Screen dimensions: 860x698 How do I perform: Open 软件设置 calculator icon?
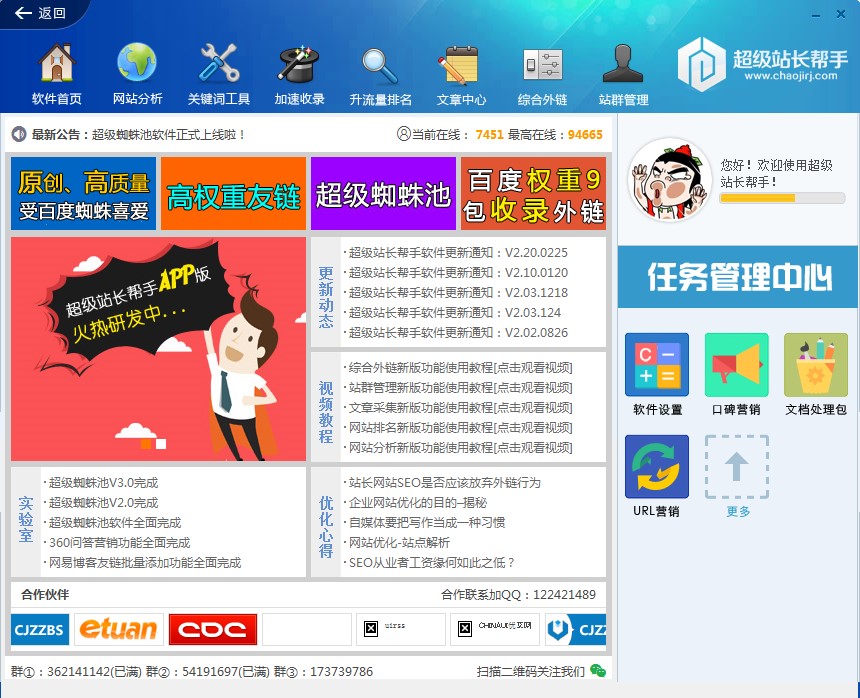[x=657, y=365]
